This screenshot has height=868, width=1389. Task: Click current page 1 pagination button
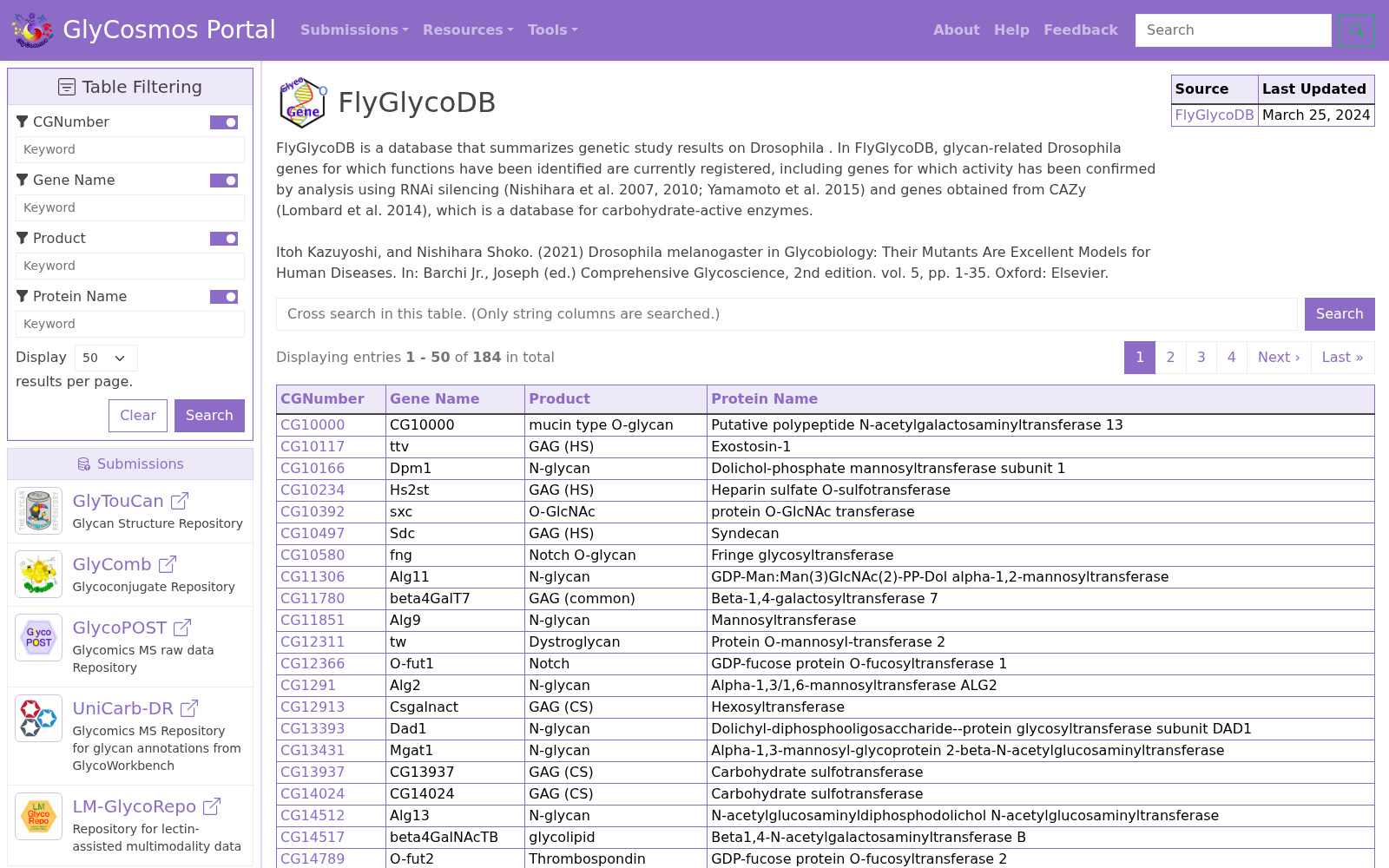point(1140,358)
